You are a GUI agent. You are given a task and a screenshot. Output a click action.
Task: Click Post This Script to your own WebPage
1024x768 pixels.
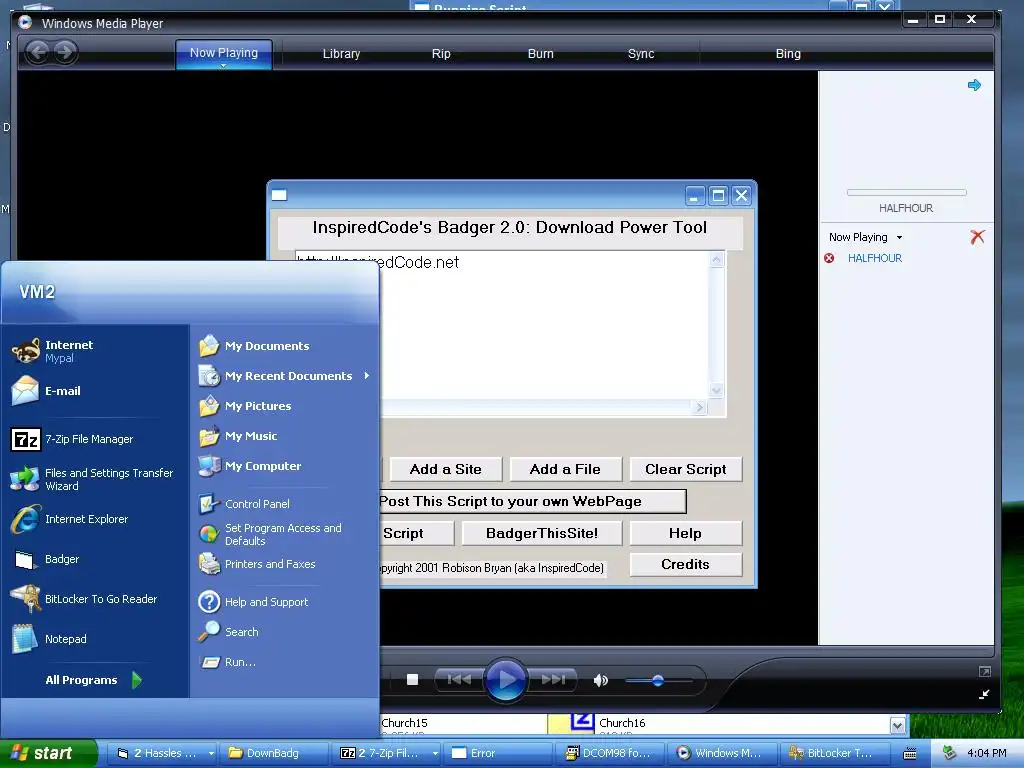pyautogui.click(x=532, y=502)
